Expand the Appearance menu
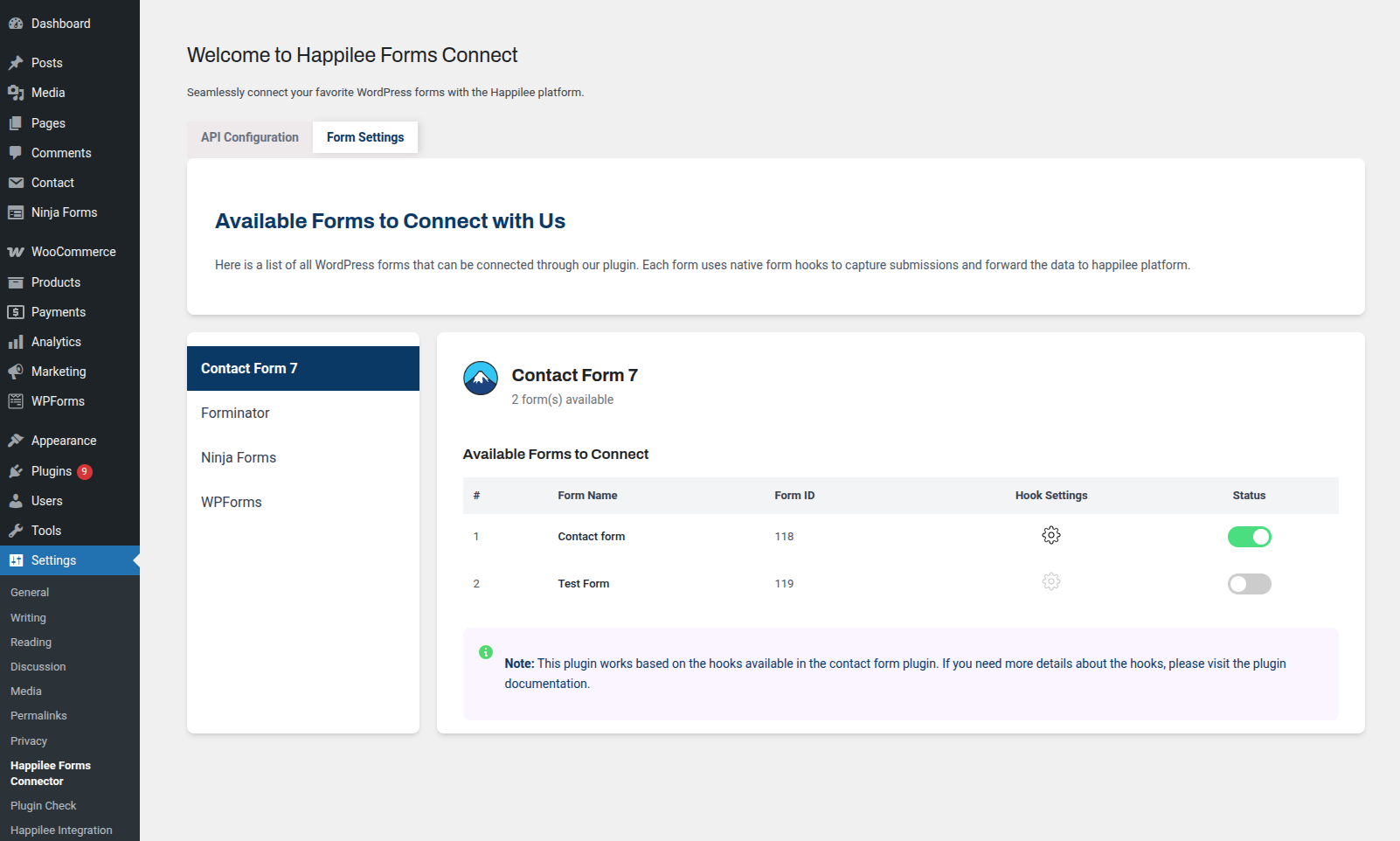Image resolution: width=1400 pixels, height=841 pixels. [63, 440]
